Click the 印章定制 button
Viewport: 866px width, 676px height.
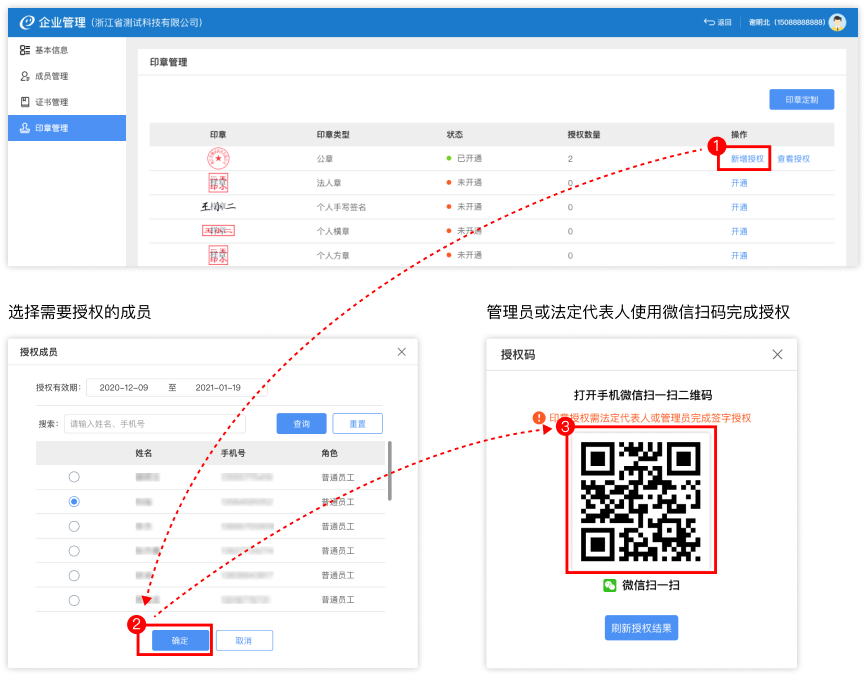[801, 100]
